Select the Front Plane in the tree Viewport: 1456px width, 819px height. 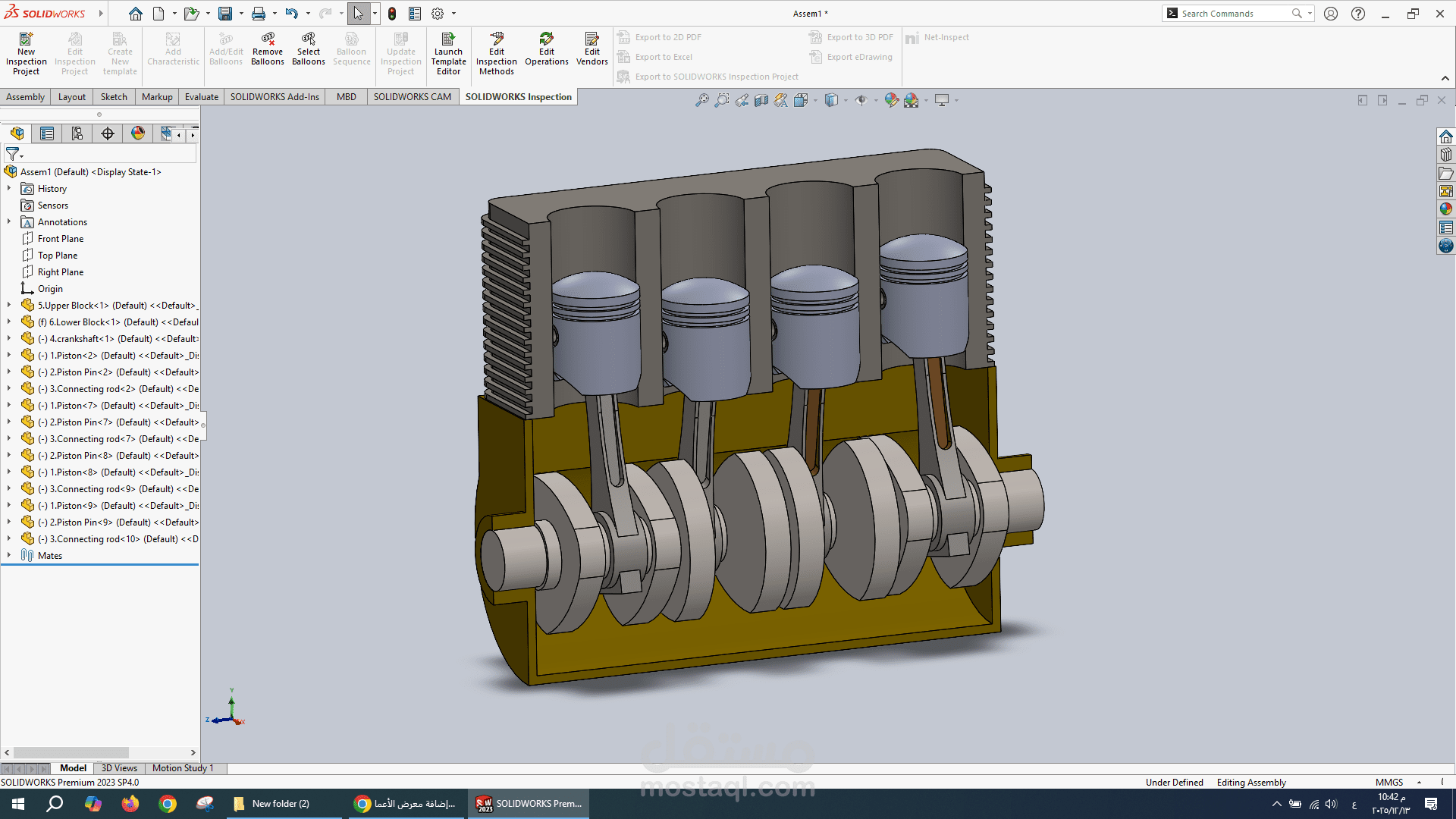tap(60, 239)
